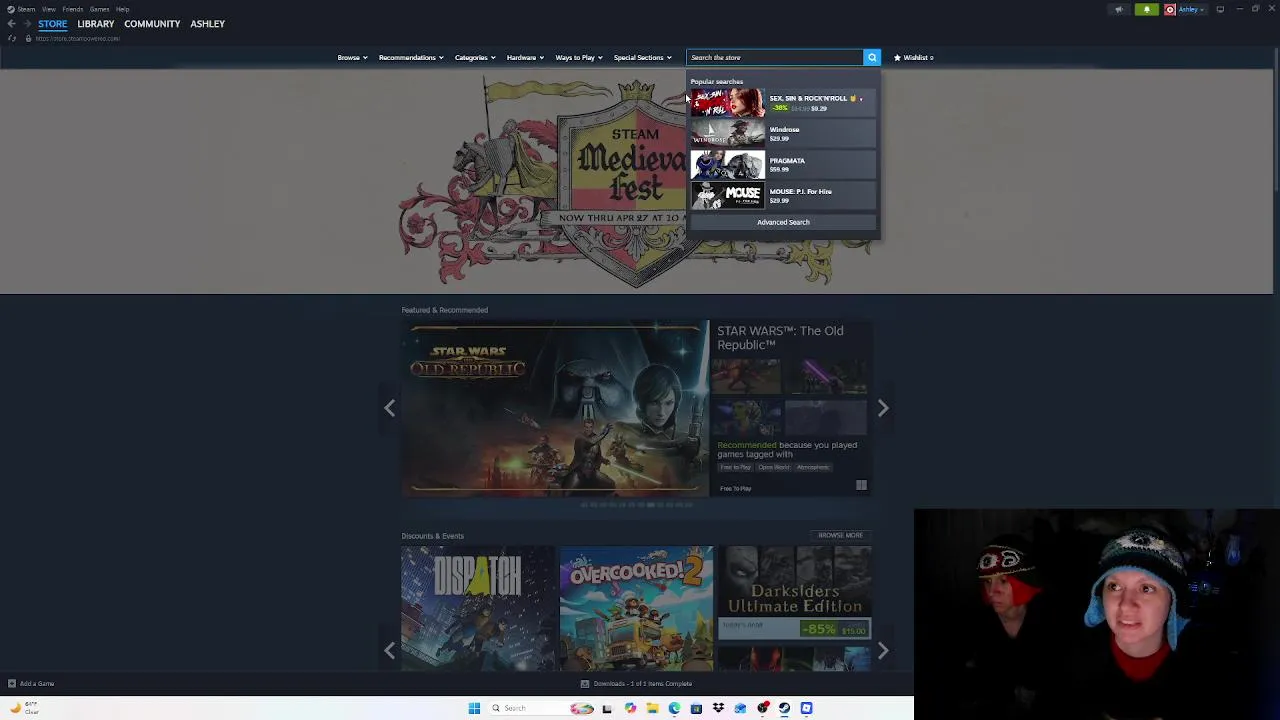Switch to the ASHLEY profile tab
Image resolution: width=1280 pixels, height=720 pixels.
tap(208, 23)
